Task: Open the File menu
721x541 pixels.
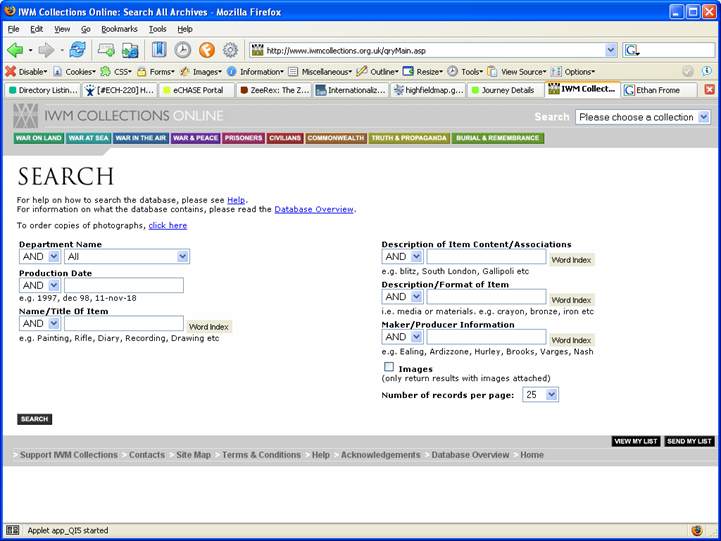Action: coord(13,29)
